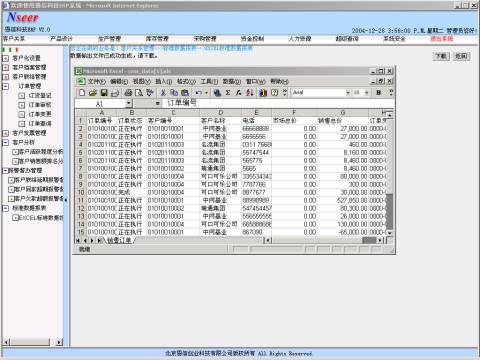The height and width of the screenshot is (360, 480).
Task: Click the 下载 download button
Action: click(x=441, y=56)
